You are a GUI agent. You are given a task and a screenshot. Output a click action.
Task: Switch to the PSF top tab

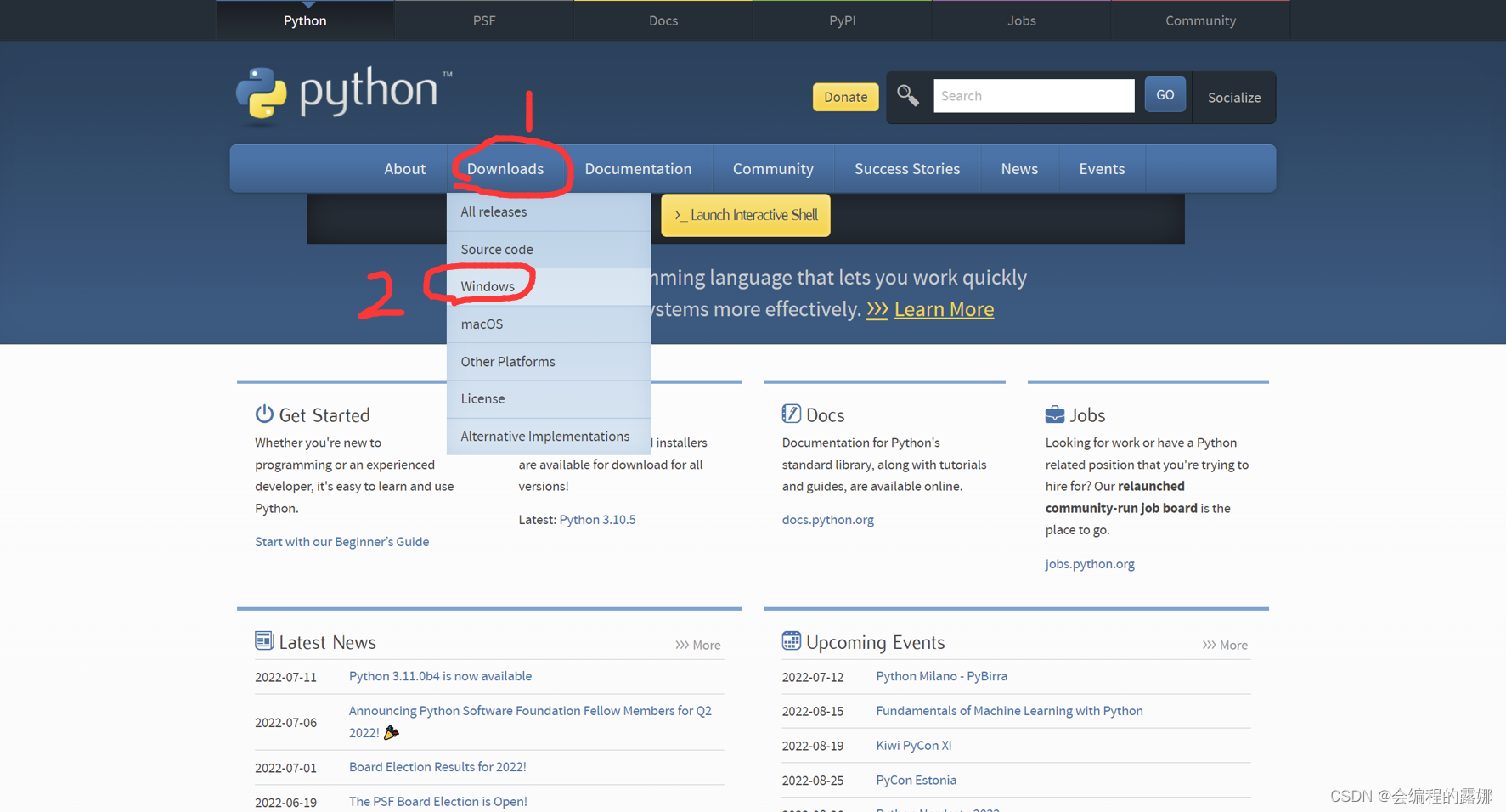point(484,20)
